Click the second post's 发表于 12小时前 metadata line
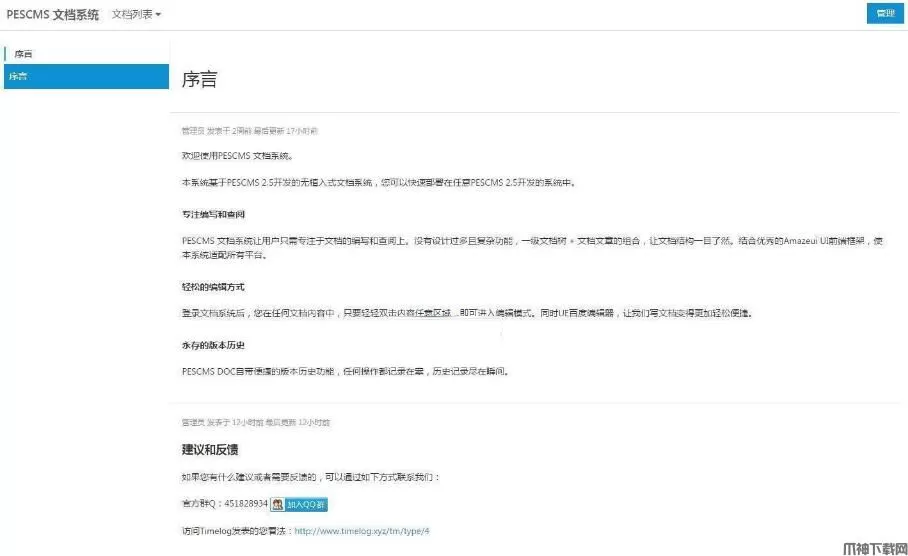Screen dimensions: 908x556 click(255, 422)
